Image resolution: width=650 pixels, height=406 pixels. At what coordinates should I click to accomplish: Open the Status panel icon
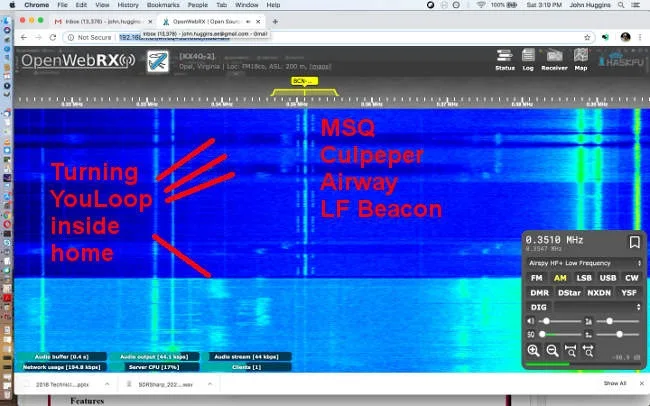(x=504, y=60)
